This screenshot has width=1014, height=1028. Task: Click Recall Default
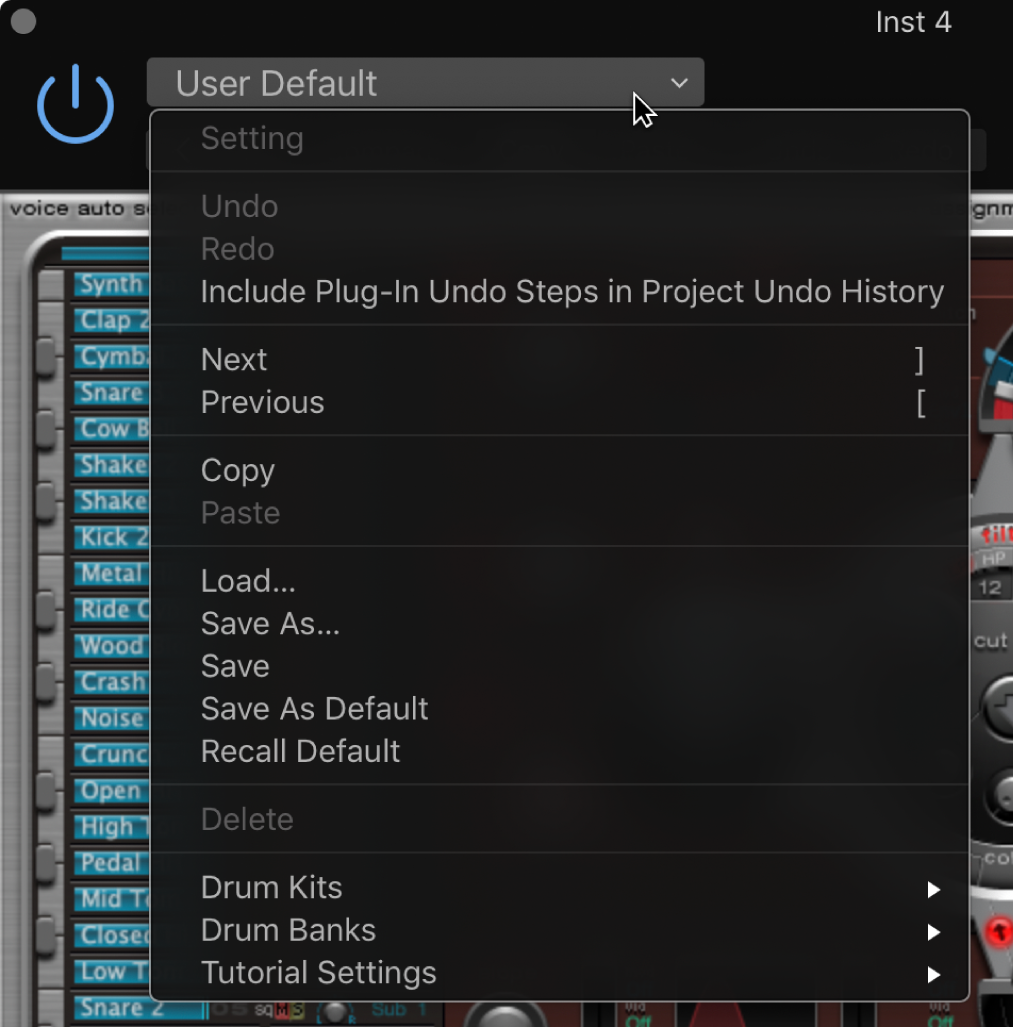(300, 751)
